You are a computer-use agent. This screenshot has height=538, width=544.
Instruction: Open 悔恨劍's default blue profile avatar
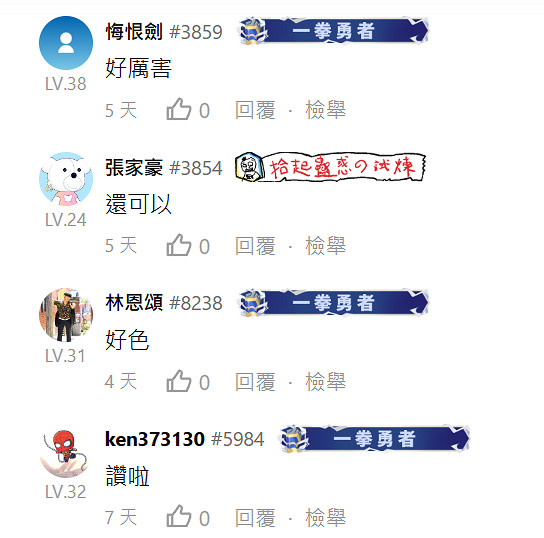tap(66, 43)
